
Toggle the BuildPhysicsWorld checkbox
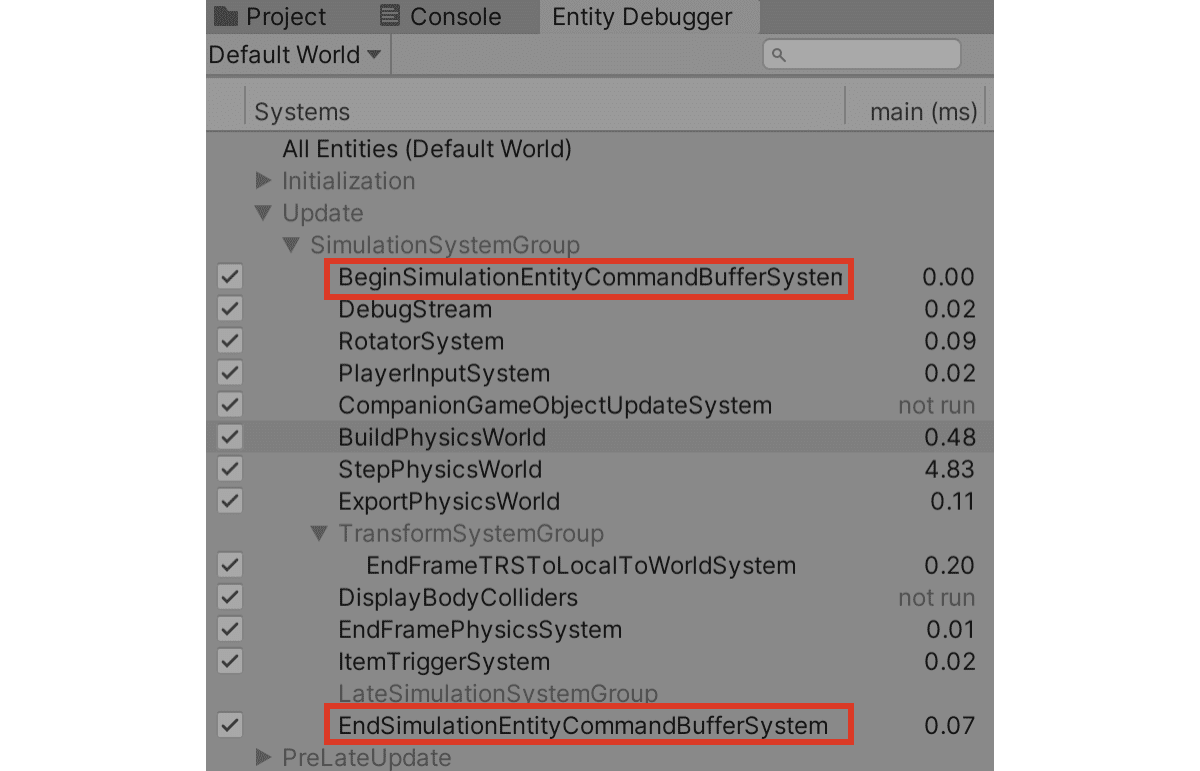tap(230, 437)
